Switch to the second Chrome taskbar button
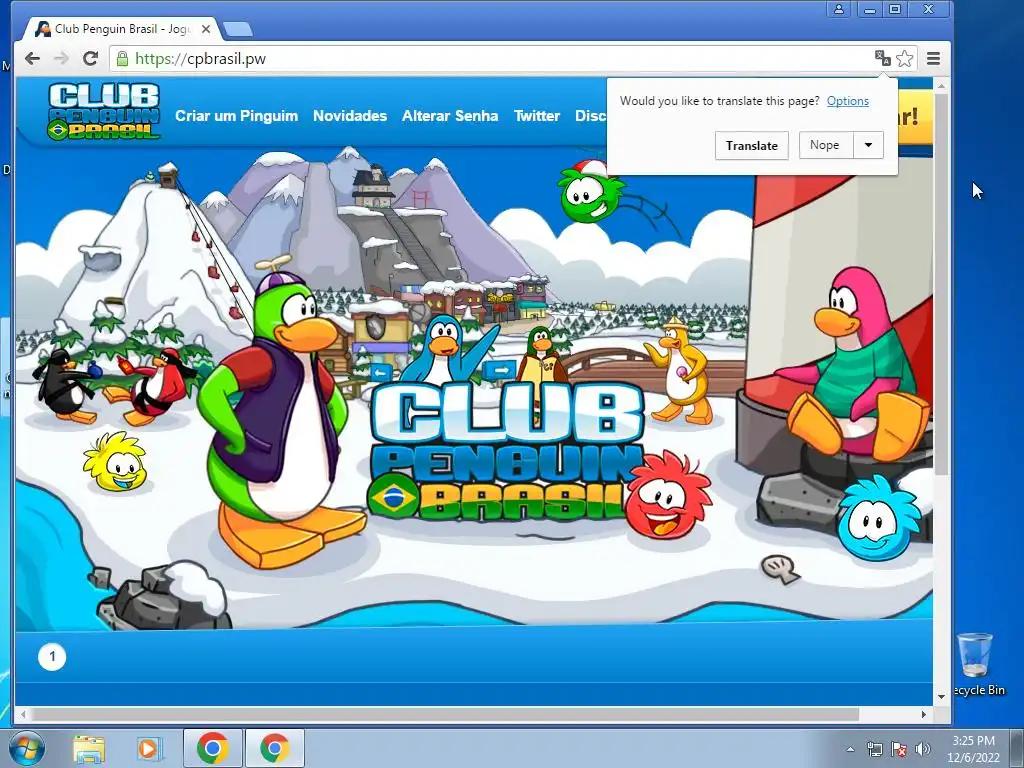The width and height of the screenshot is (1024, 768). 275,748
